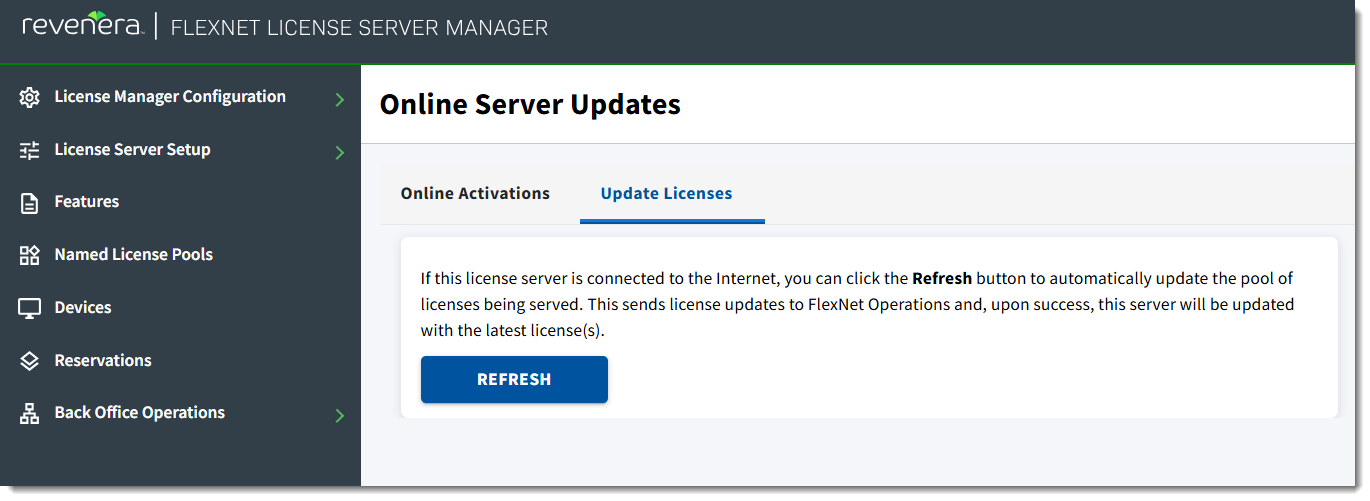The image size is (1370, 501).
Task: Select the Update Licenses tab
Action: coord(666,193)
